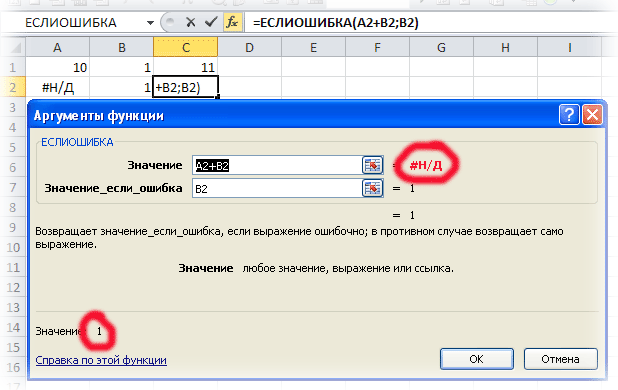
Task: Select column A header
Action: [58, 48]
